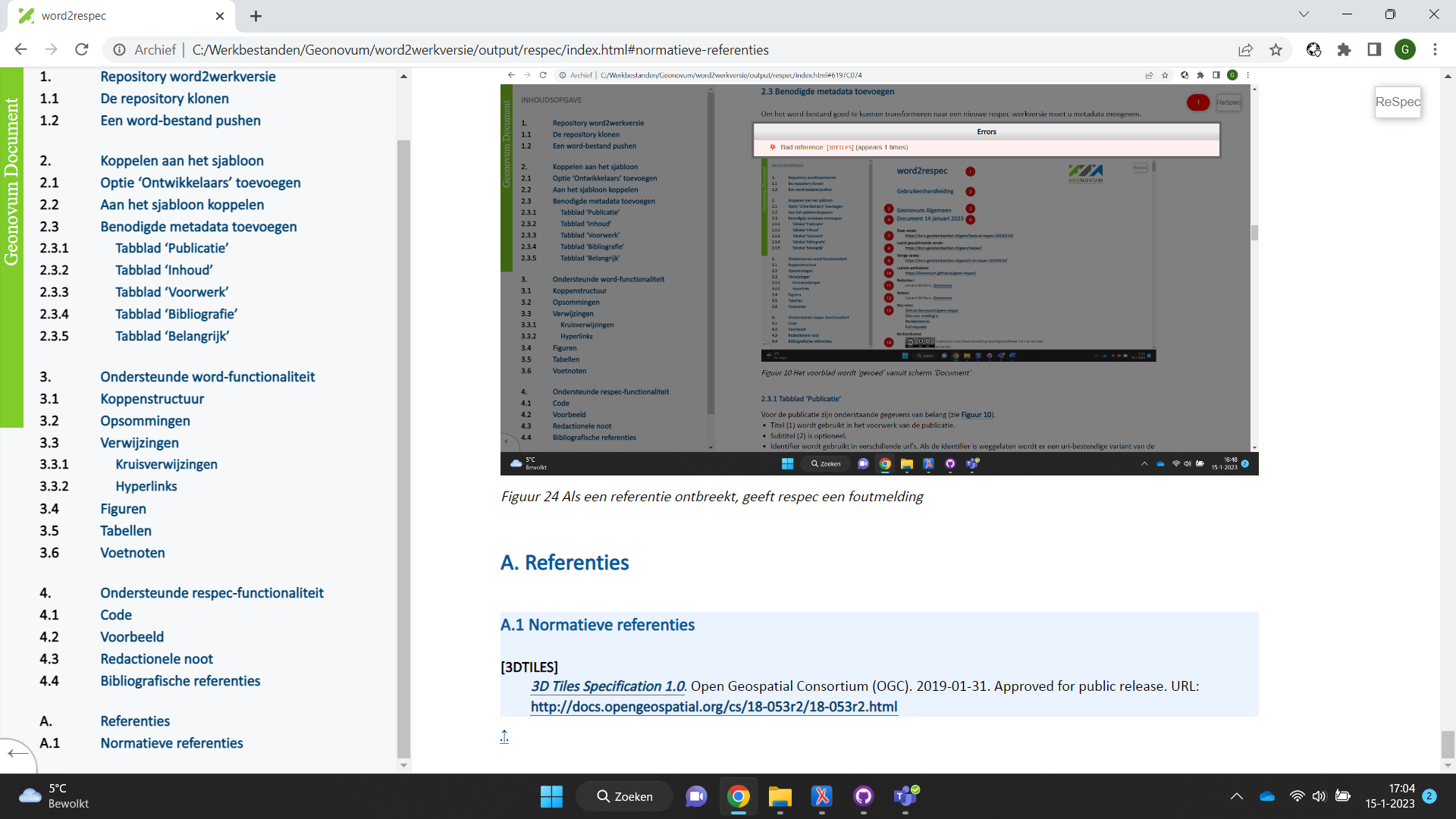Bookmark this page with star icon
1456x819 pixels.
[x=1276, y=50]
